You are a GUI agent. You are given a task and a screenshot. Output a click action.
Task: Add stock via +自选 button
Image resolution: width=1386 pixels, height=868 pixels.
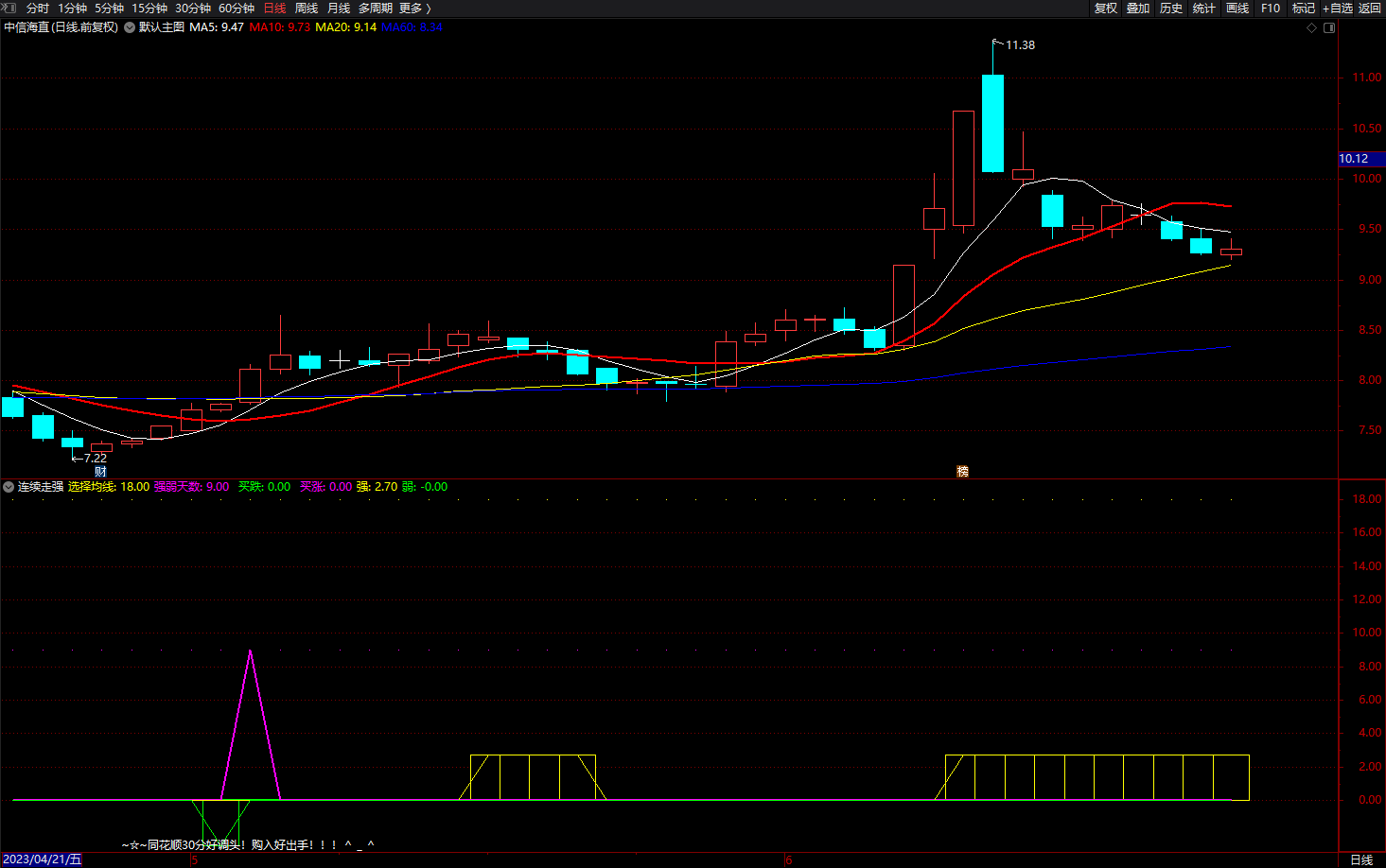[1338, 8]
